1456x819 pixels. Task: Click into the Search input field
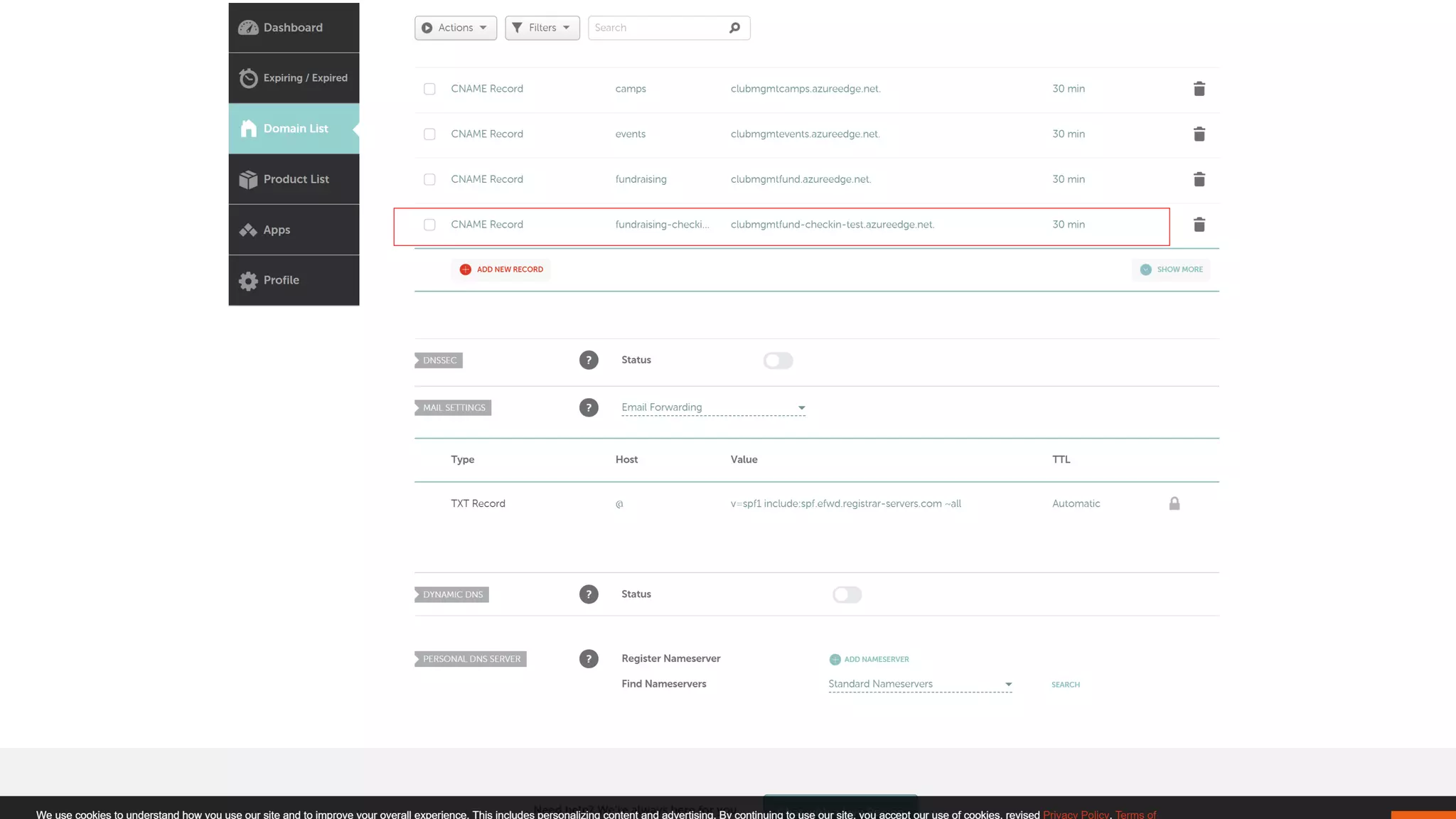click(x=654, y=28)
